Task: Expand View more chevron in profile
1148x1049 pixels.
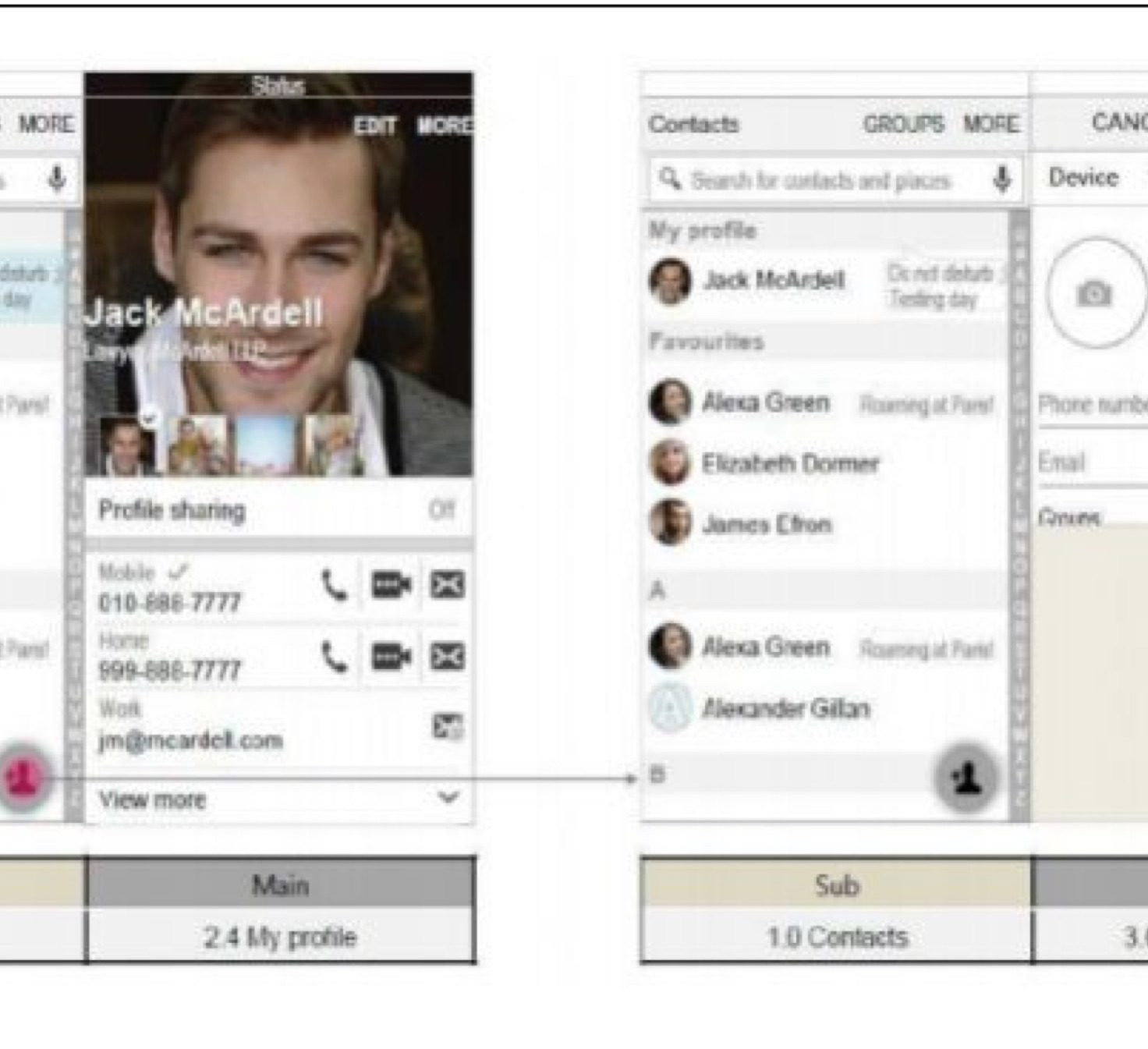Action: click(x=448, y=798)
